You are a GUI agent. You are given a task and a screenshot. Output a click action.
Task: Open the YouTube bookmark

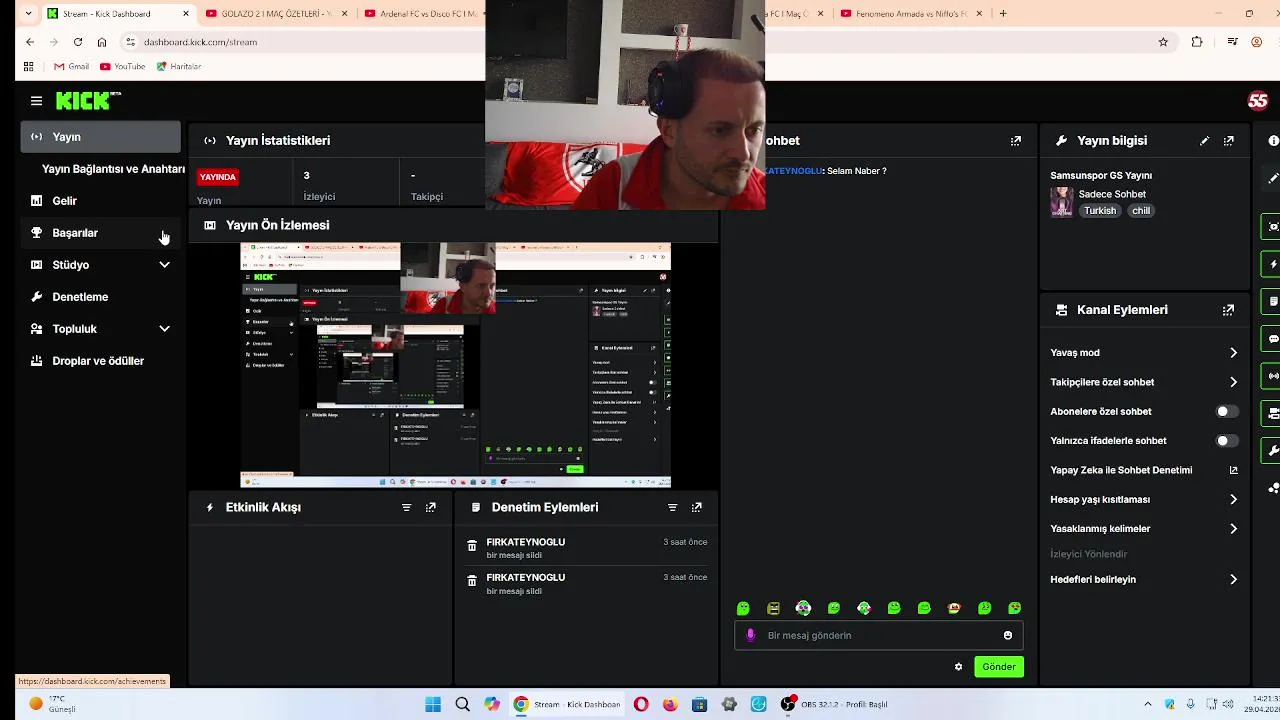click(x=123, y=66)
